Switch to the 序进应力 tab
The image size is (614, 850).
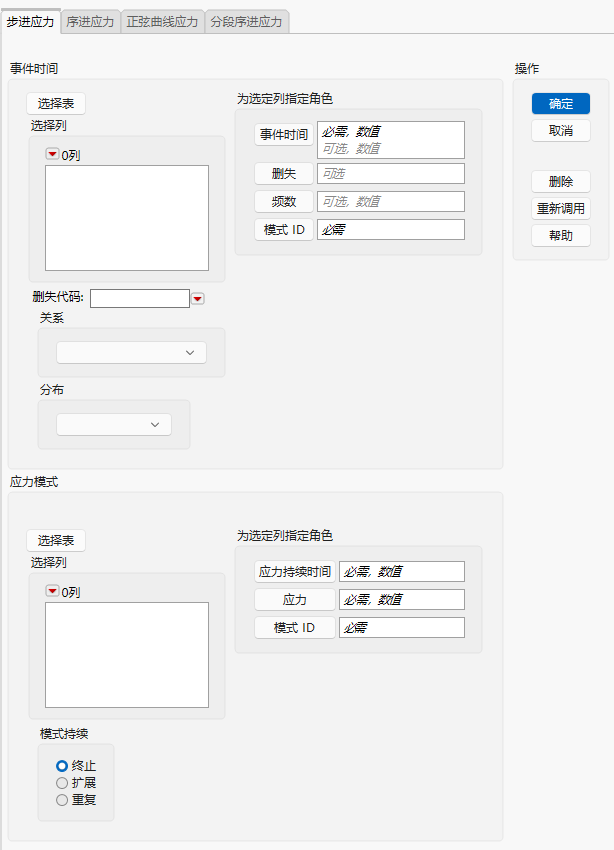coord(90,22)
